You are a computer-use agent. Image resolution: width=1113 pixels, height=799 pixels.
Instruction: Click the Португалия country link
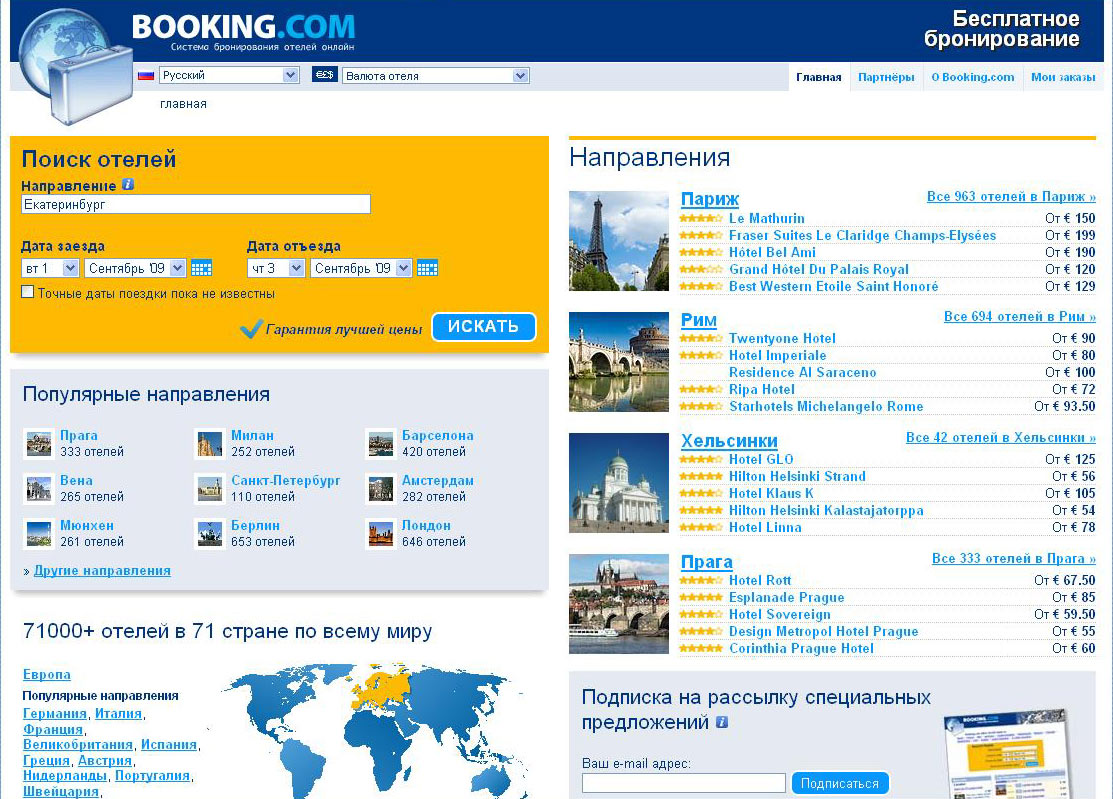pyautogui.click(x=153, y=776)
